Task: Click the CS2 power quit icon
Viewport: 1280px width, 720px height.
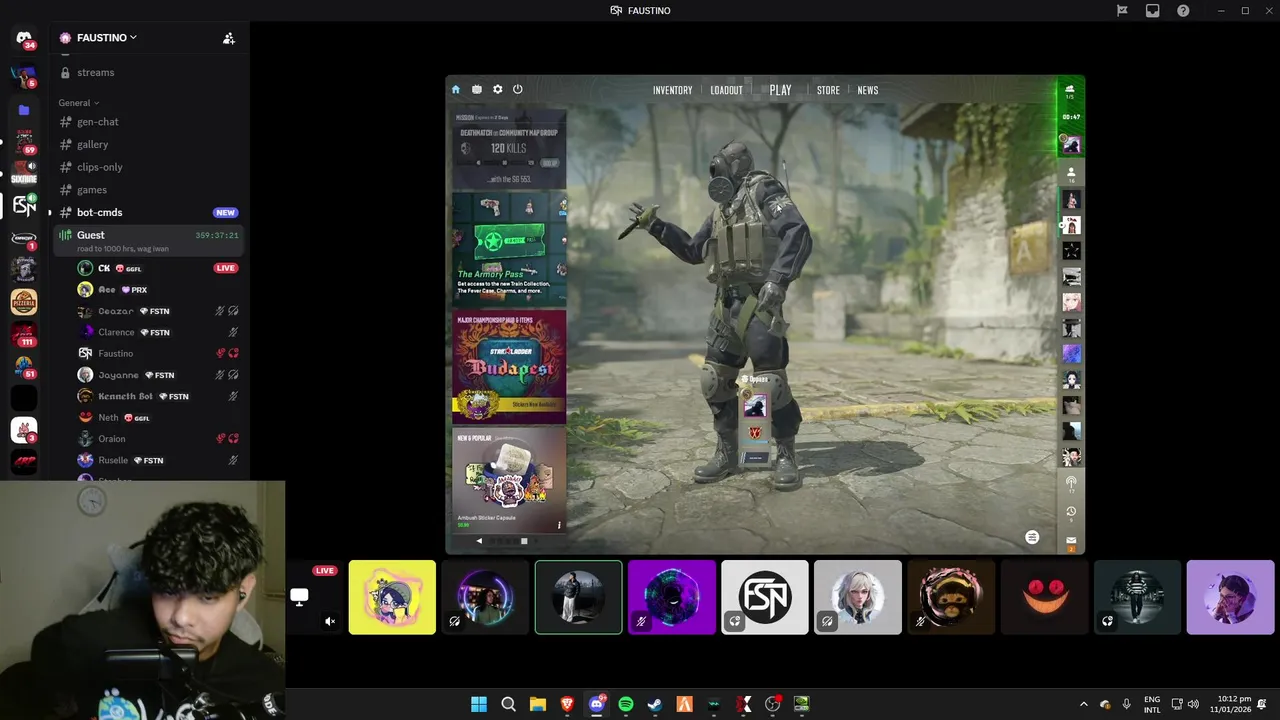Action: coord(517,89)
